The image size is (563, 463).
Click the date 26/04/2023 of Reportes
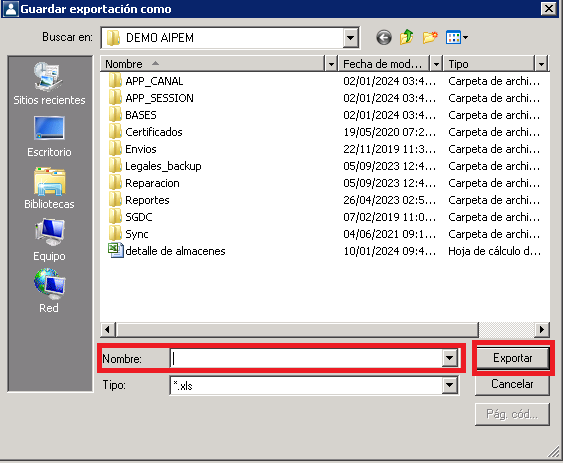click(x=389, y=200)
